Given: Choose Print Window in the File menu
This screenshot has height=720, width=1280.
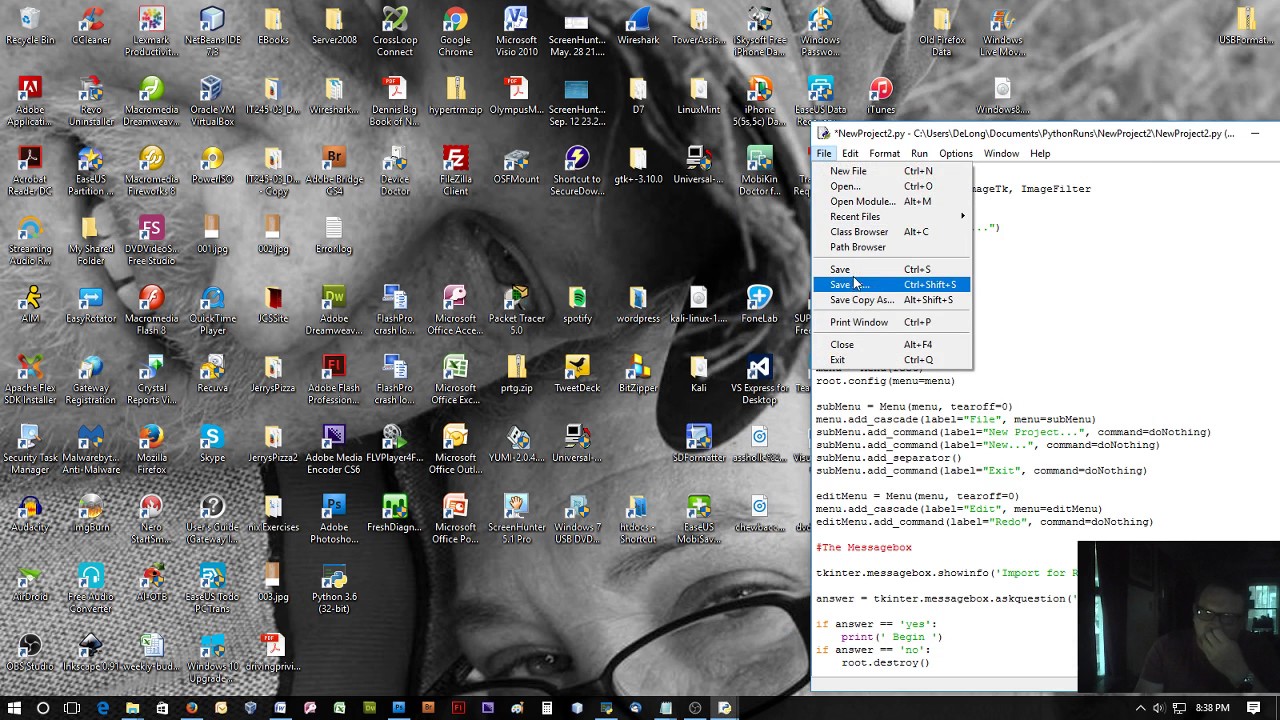Looking at the screenshot, I should (858, 322).
